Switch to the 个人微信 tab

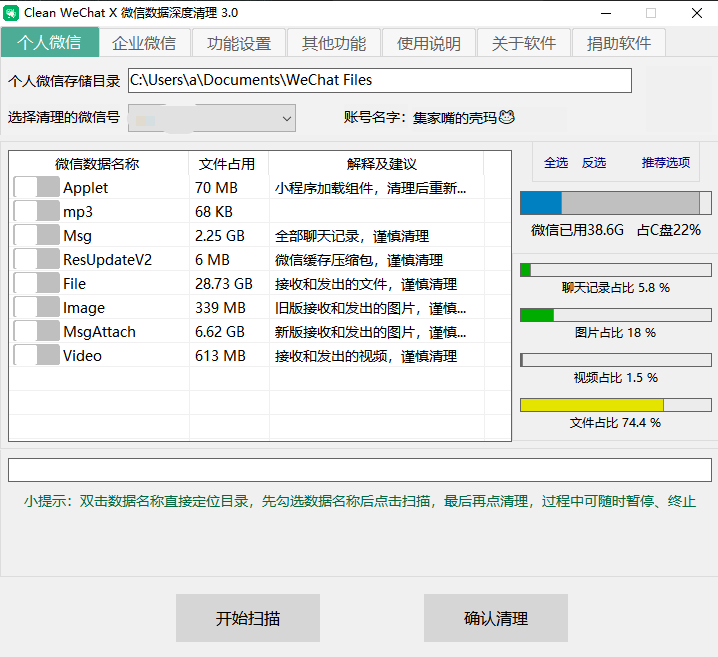tap(49, 43)
